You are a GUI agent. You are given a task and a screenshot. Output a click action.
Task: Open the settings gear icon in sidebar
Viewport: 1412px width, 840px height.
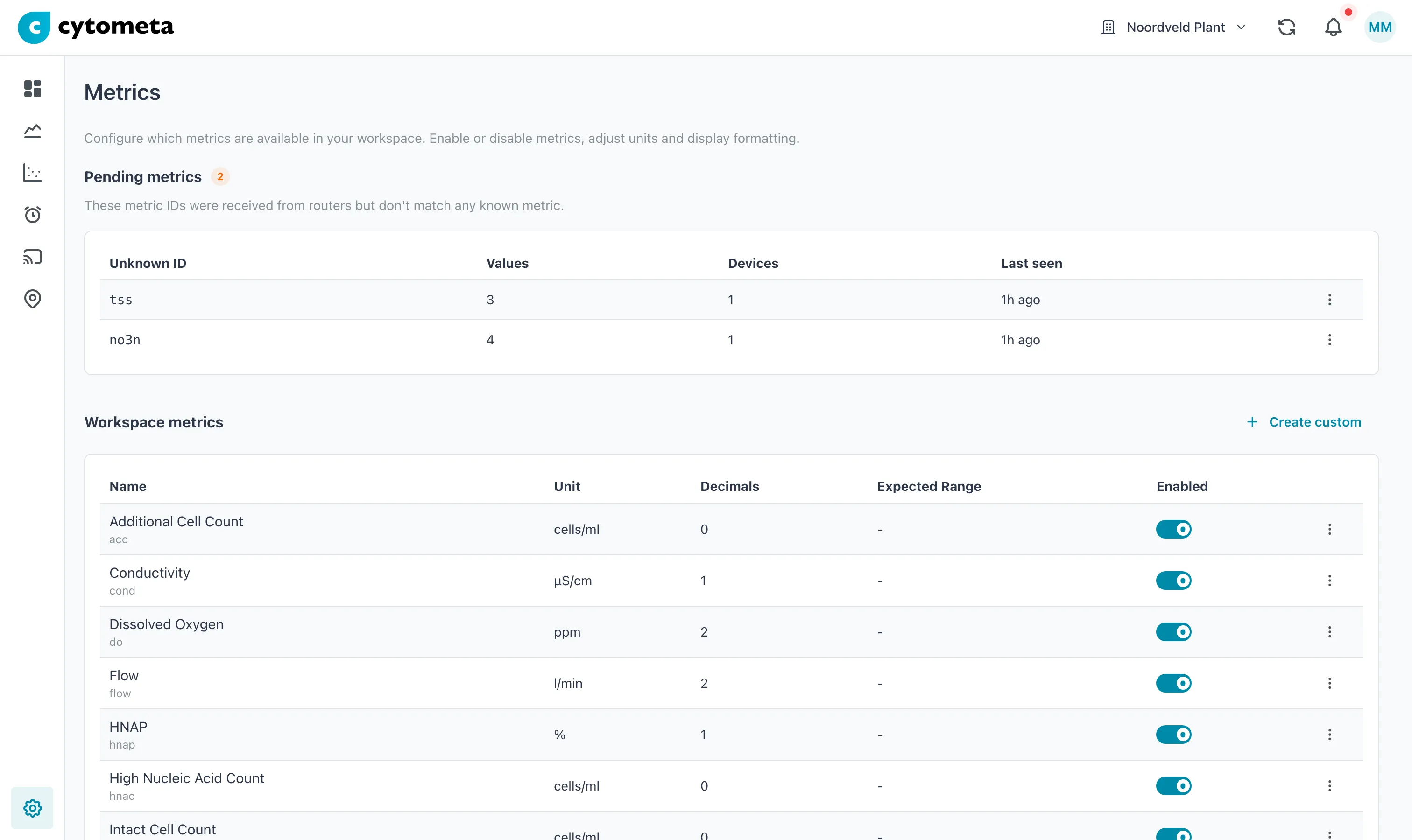point(32,808)
